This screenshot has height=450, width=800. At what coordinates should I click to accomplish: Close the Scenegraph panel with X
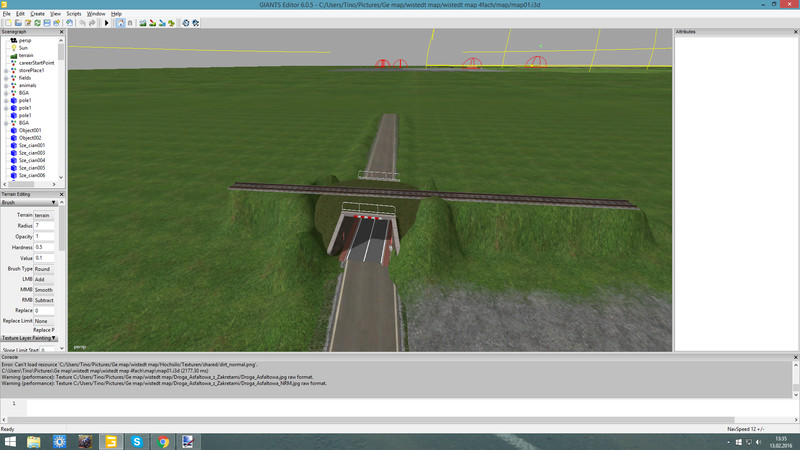pos(61,32)
